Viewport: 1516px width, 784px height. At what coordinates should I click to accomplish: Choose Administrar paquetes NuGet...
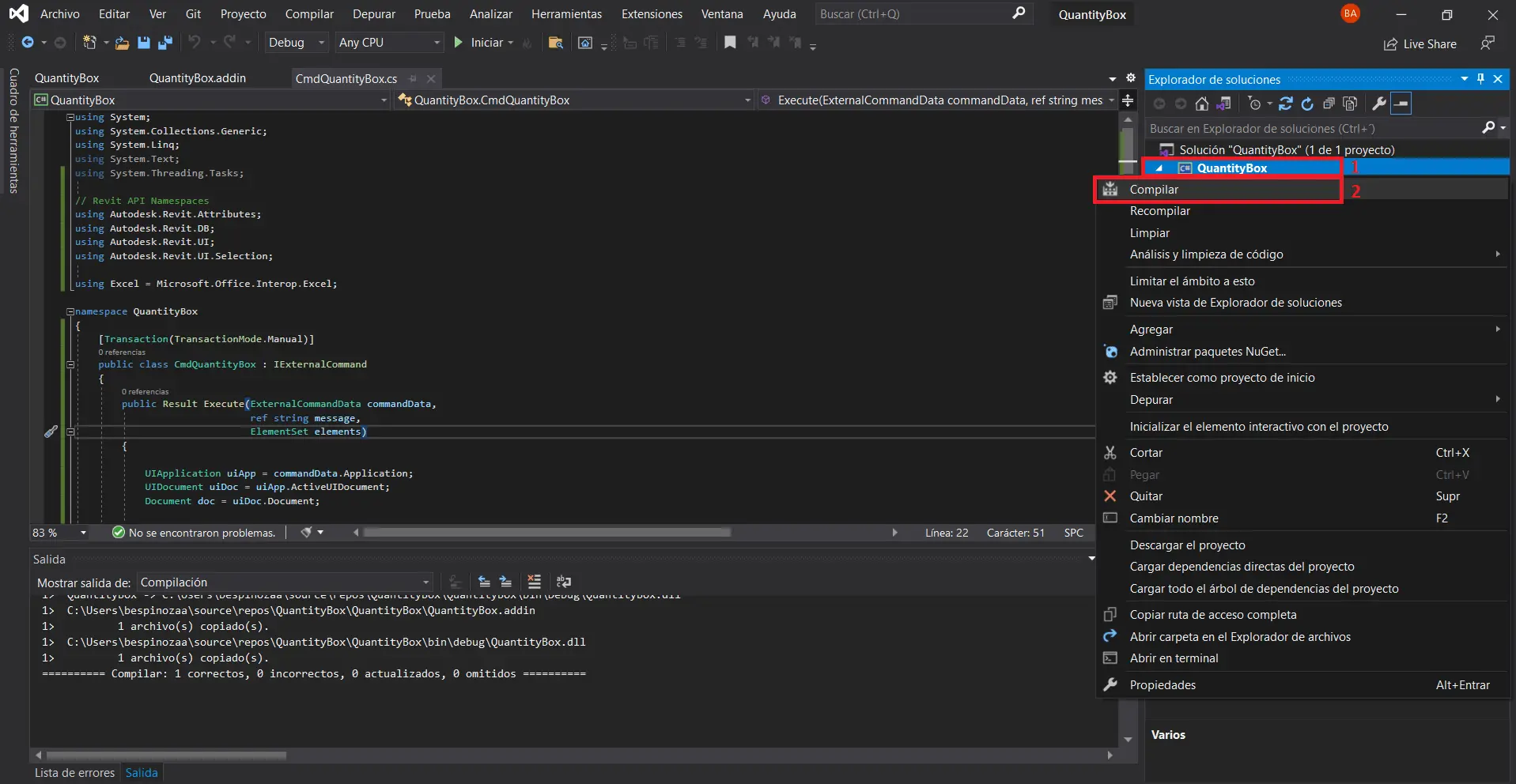click(1302, 352)
